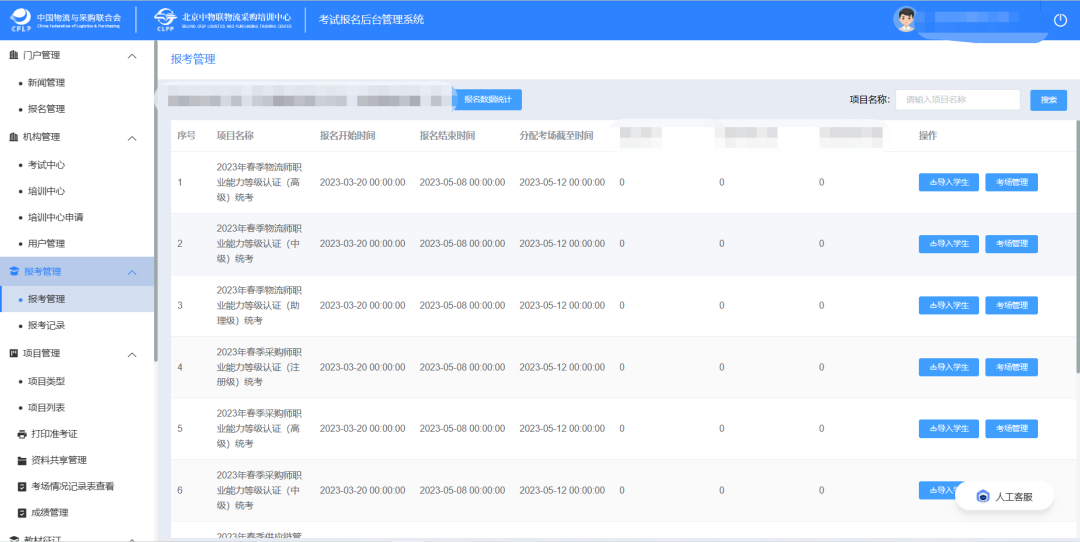Open 报名管理 in the sidebar
This screenshot has width=1080, height=542.
point(46,109)
